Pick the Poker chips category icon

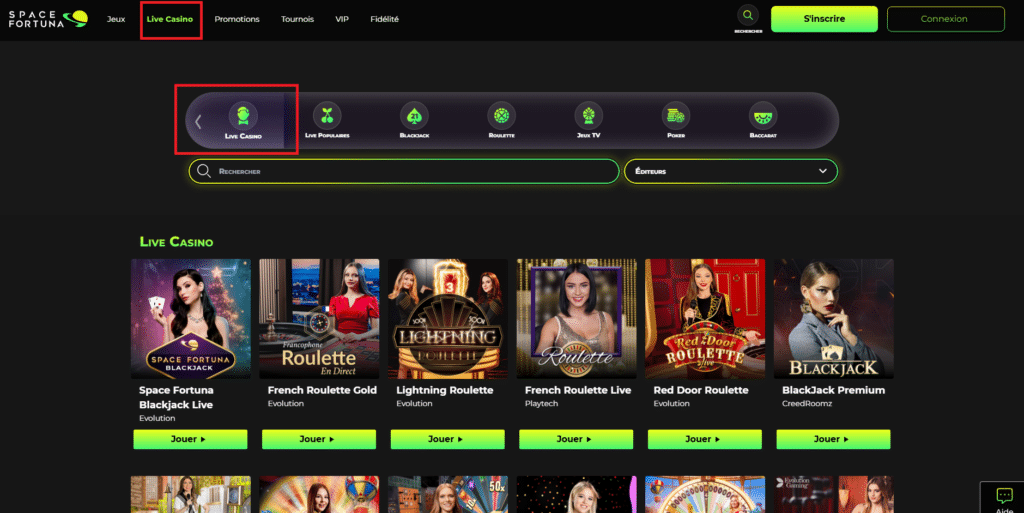[x=676, y=116]
